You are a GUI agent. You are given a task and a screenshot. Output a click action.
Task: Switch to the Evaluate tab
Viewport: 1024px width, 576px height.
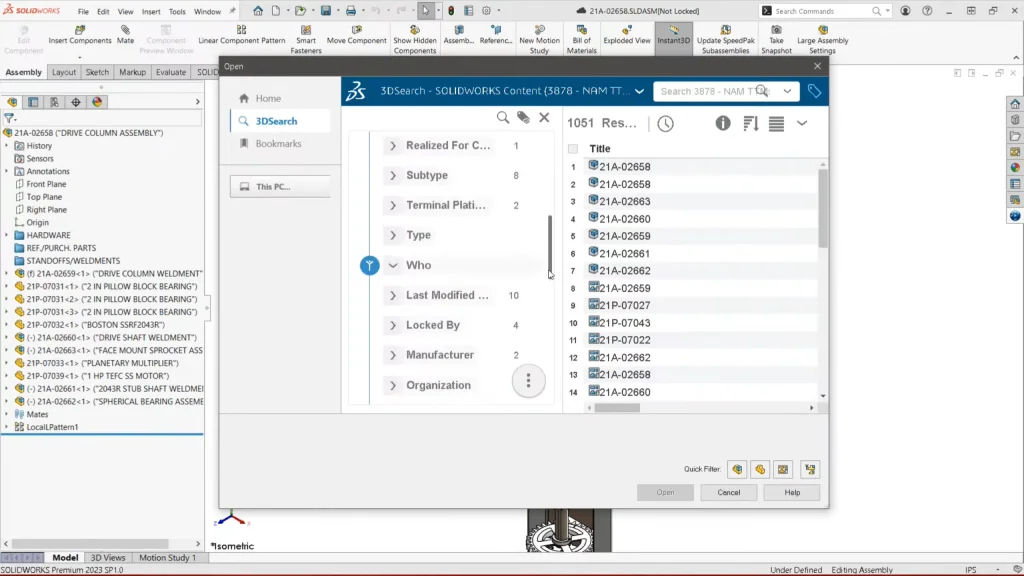point(170,72)
